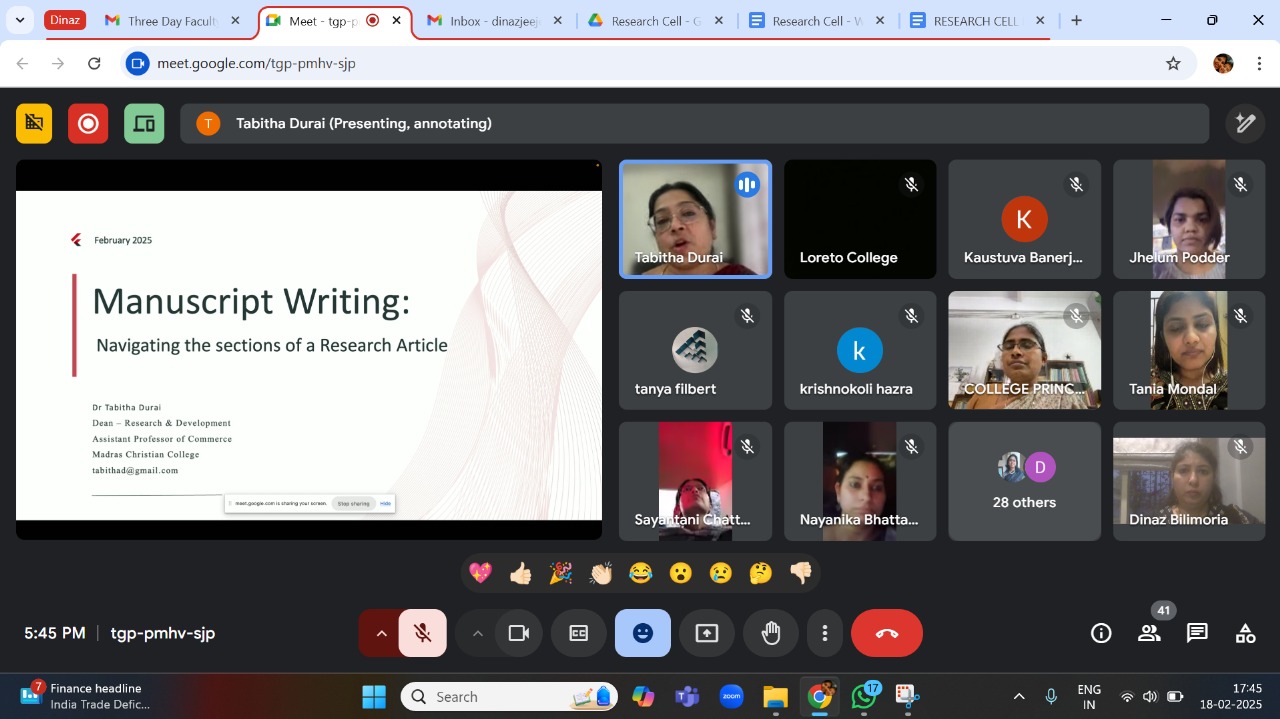Open the 28 others participant tile
Viewport: 1280px width, 719px height.
[1024, 482]
